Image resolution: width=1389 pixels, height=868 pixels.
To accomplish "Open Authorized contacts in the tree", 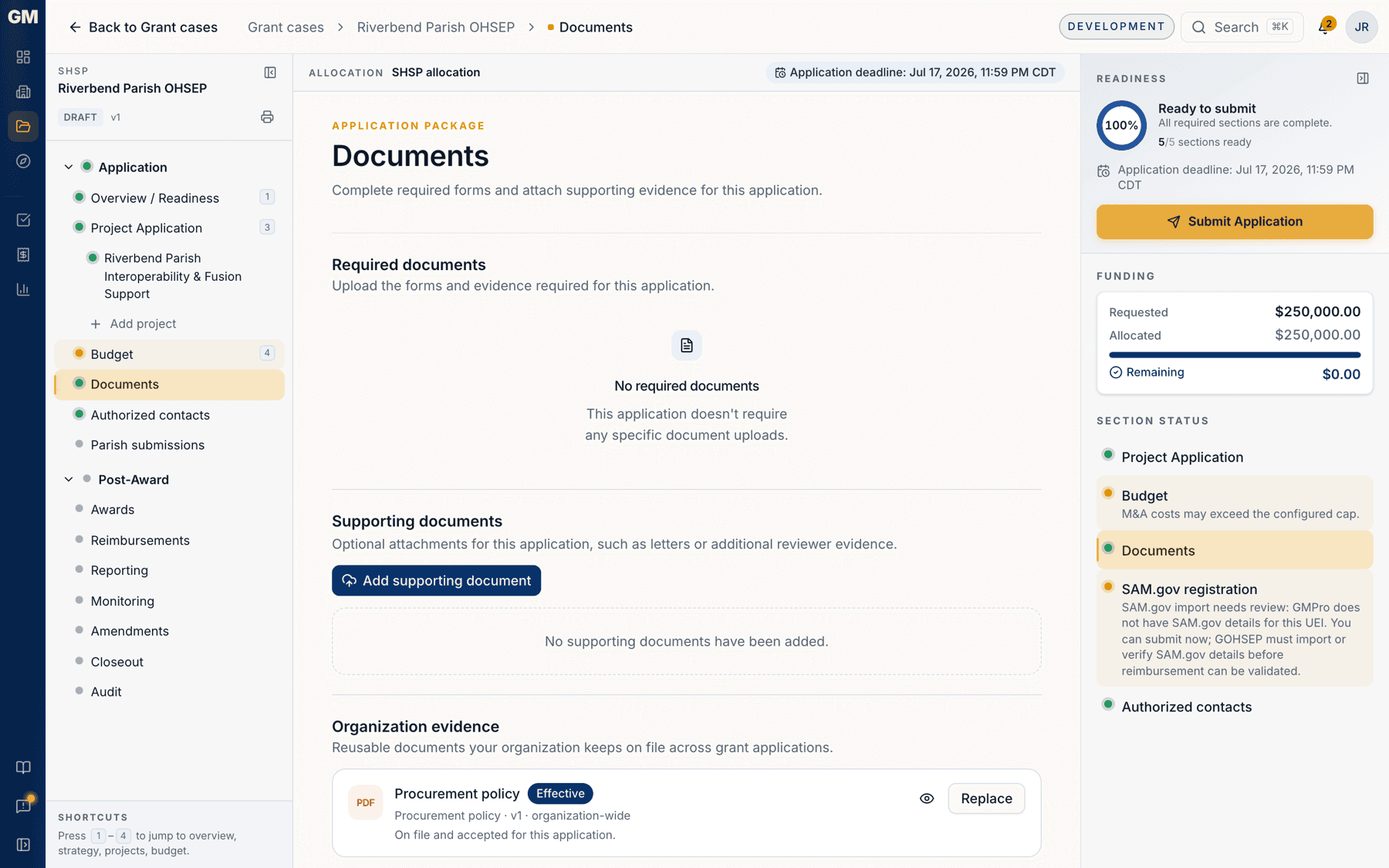I will (170, 415).
